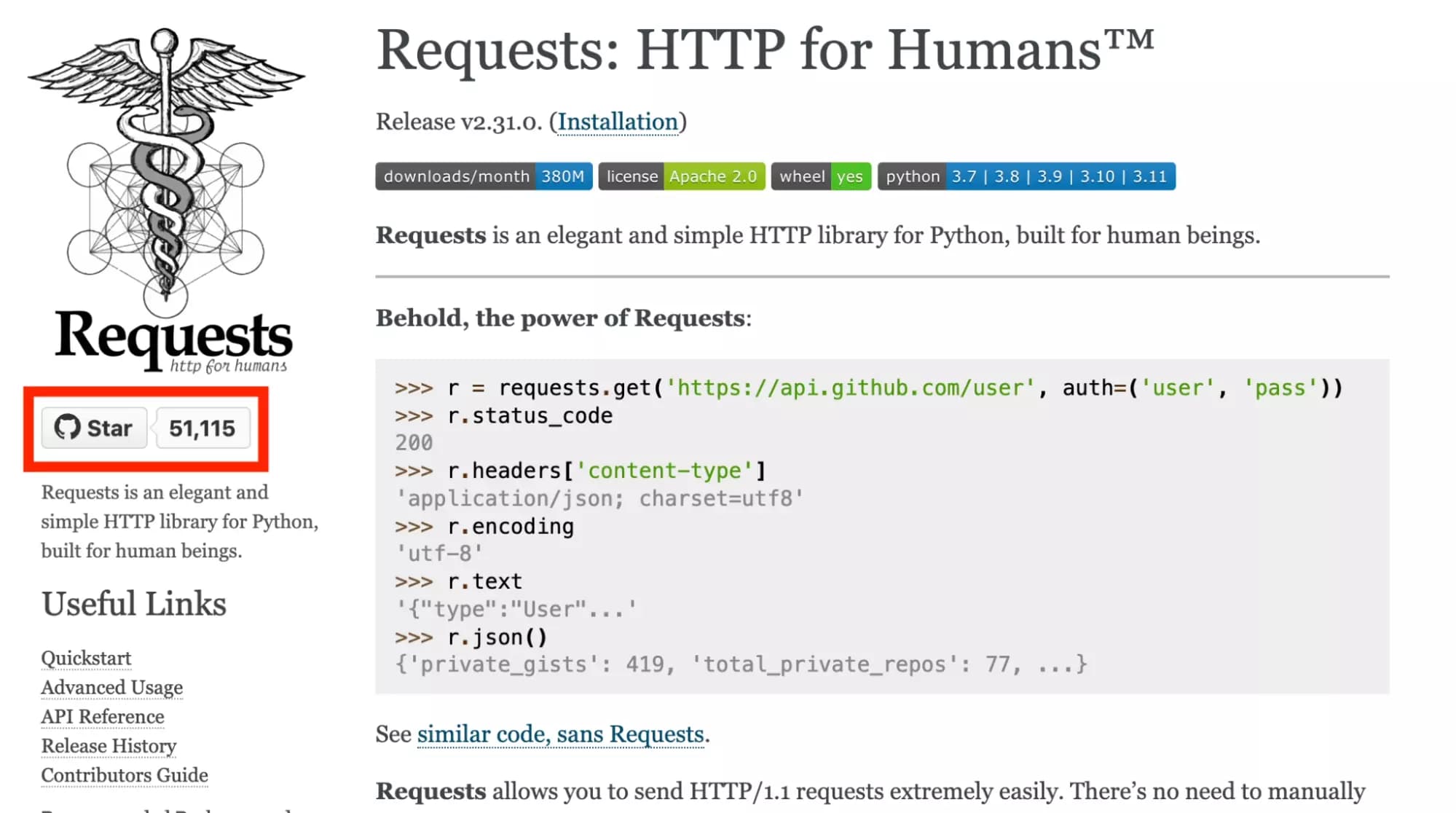The image size is (1456, 813).
Task: Click the 380M downloads counter
Action: tap(562, 176)
